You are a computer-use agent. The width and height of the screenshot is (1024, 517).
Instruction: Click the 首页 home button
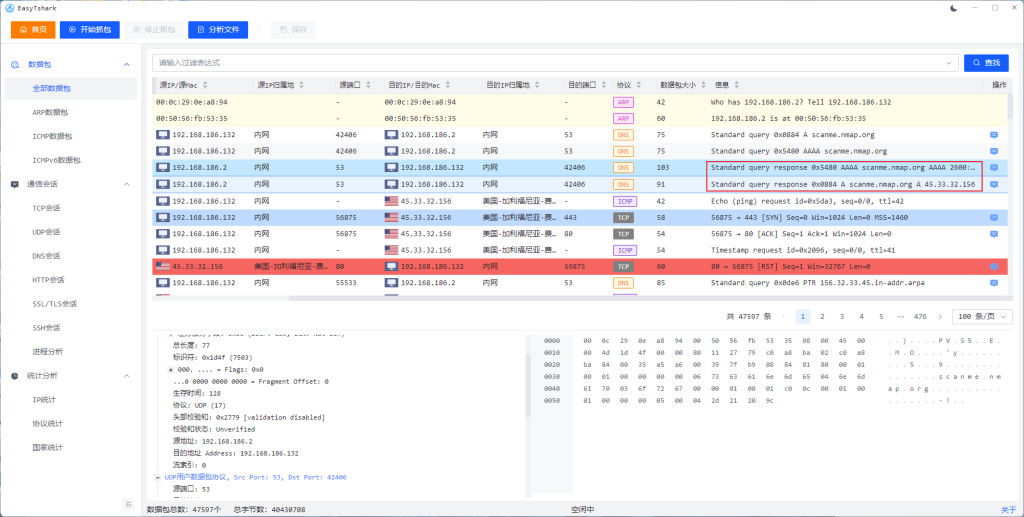(x=33, y=30)
